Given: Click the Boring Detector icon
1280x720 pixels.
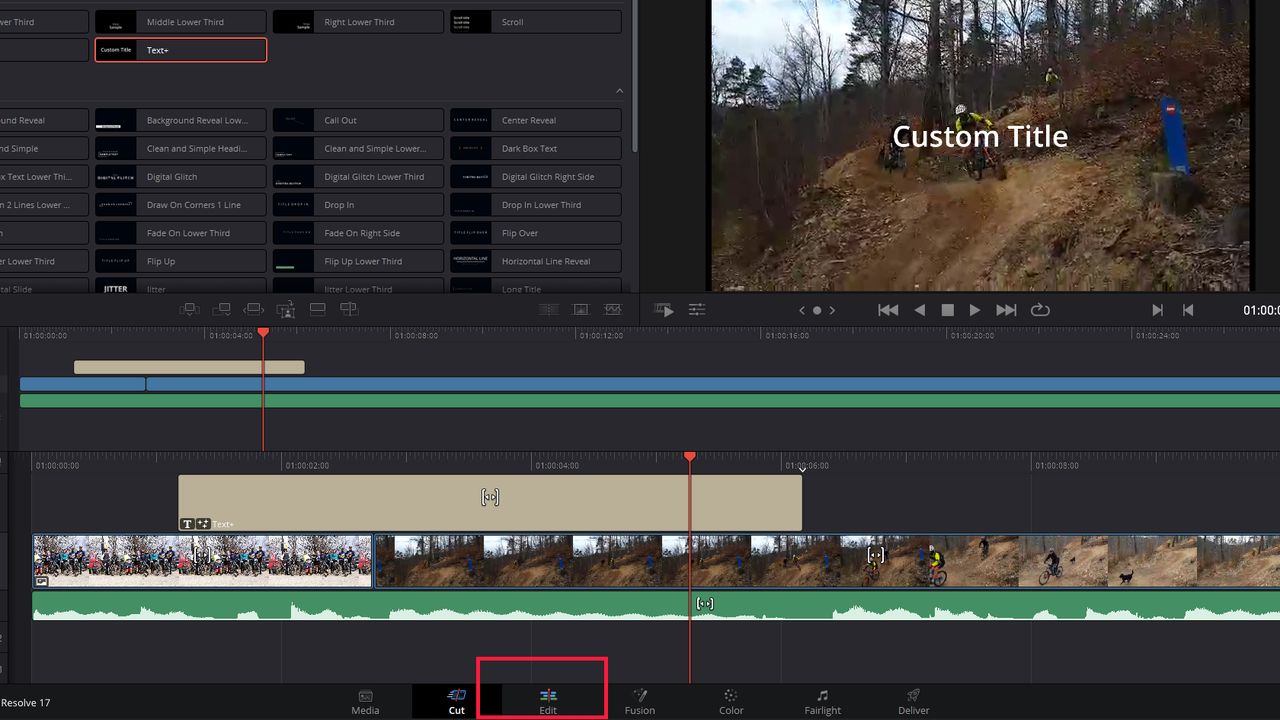Looking at the screenshot, I should 613,309.
